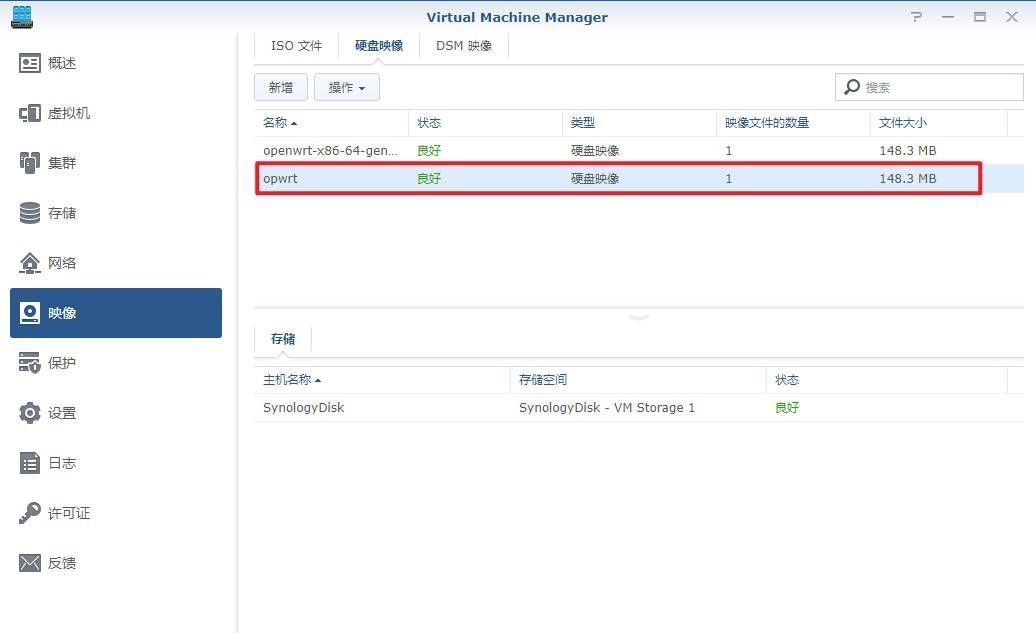The image size is (1036, 633).
Task: Click the panel splitter collapse handle
Action: point(639,317)
